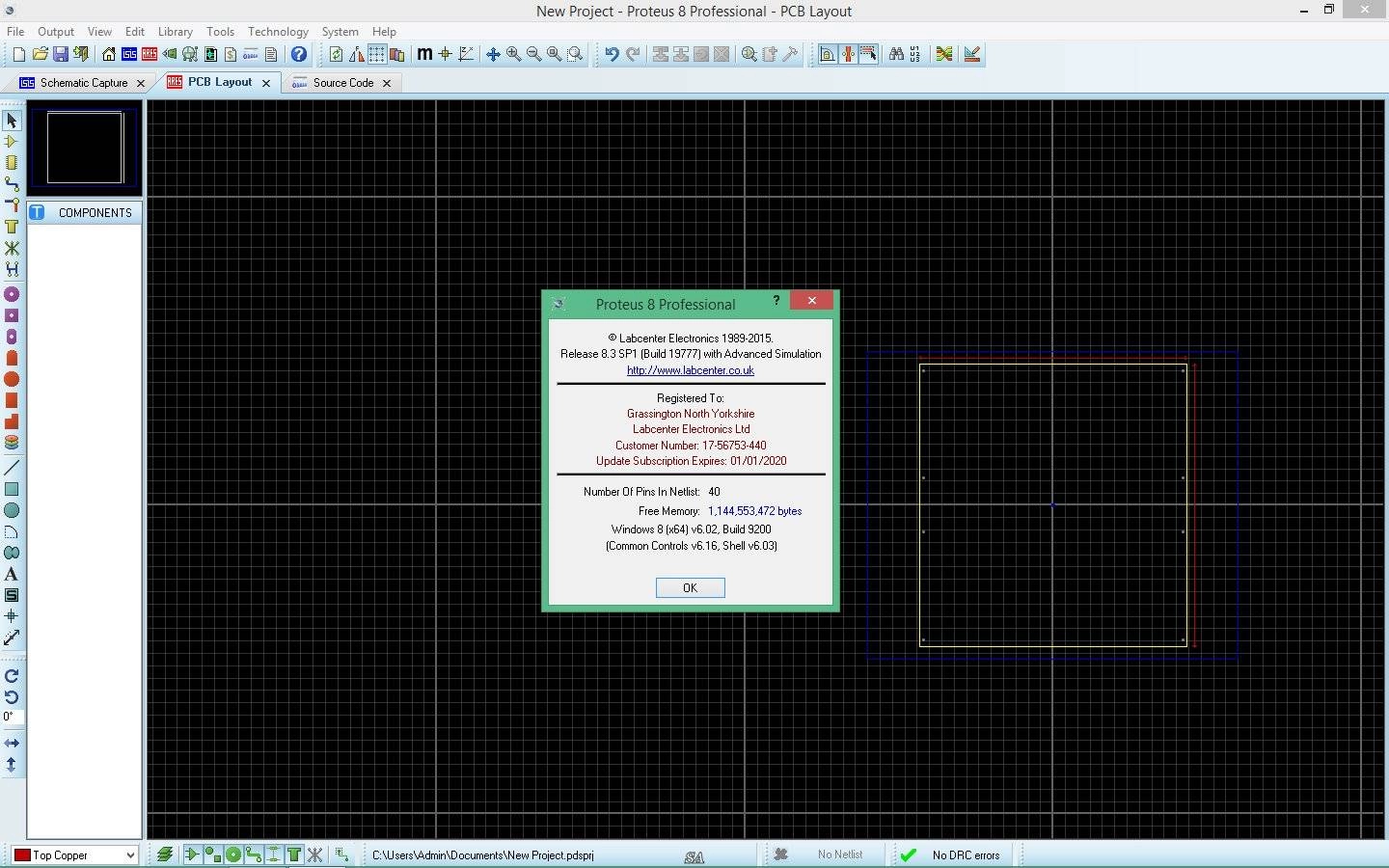Open the Library menu
The height and width of the screenshot is (868, 1389).
(x=175, y=31)
